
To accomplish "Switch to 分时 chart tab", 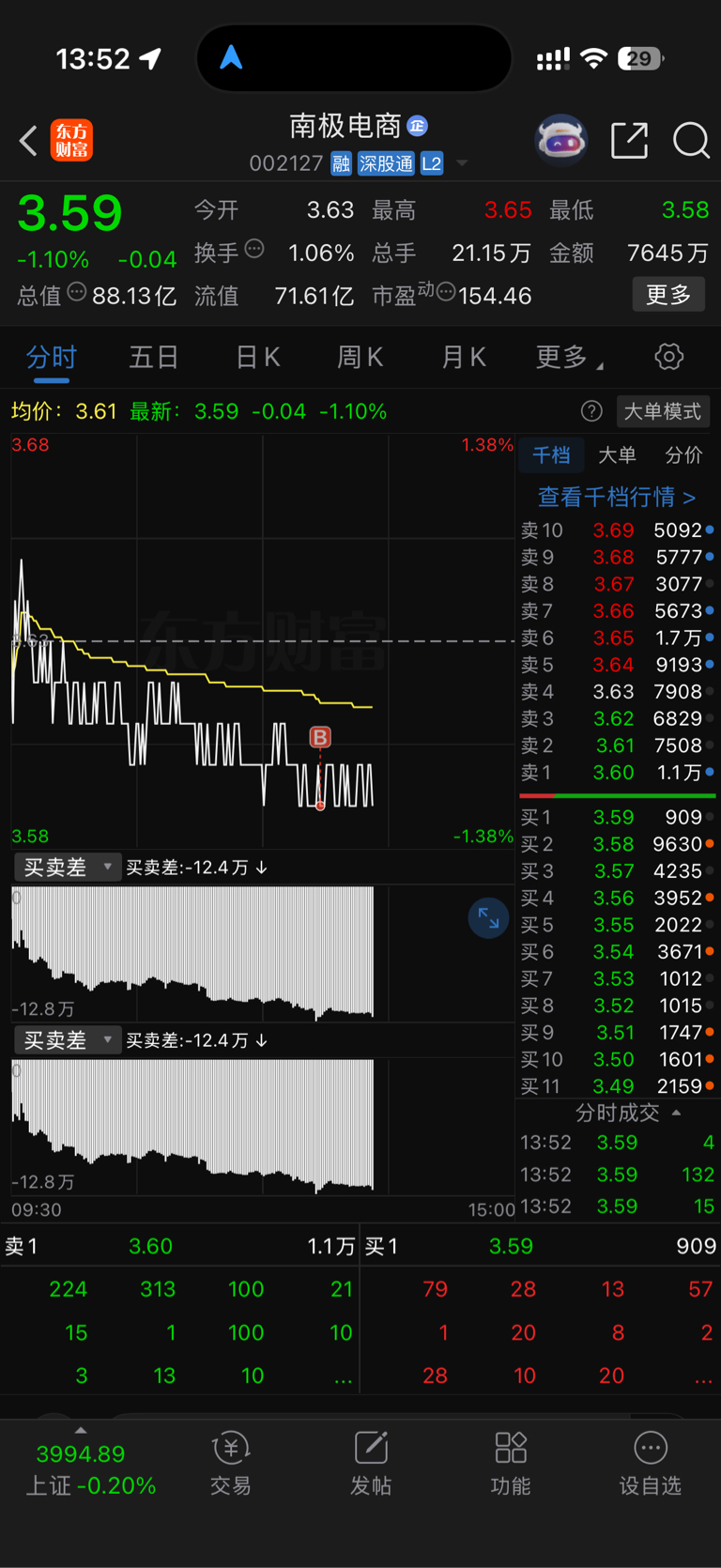I will (x=52, y=358).
